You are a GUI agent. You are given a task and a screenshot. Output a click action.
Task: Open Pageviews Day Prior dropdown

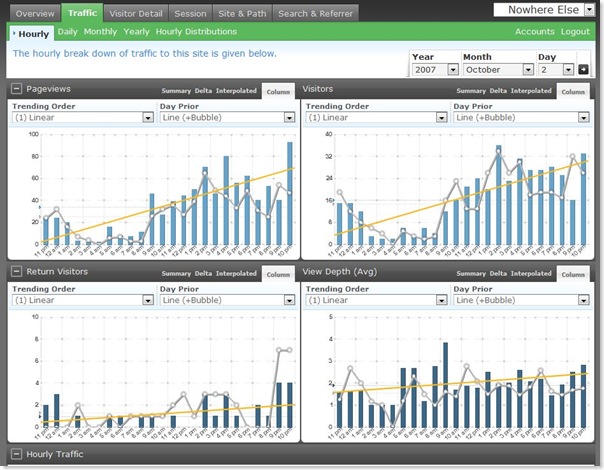tap(227, 118)
